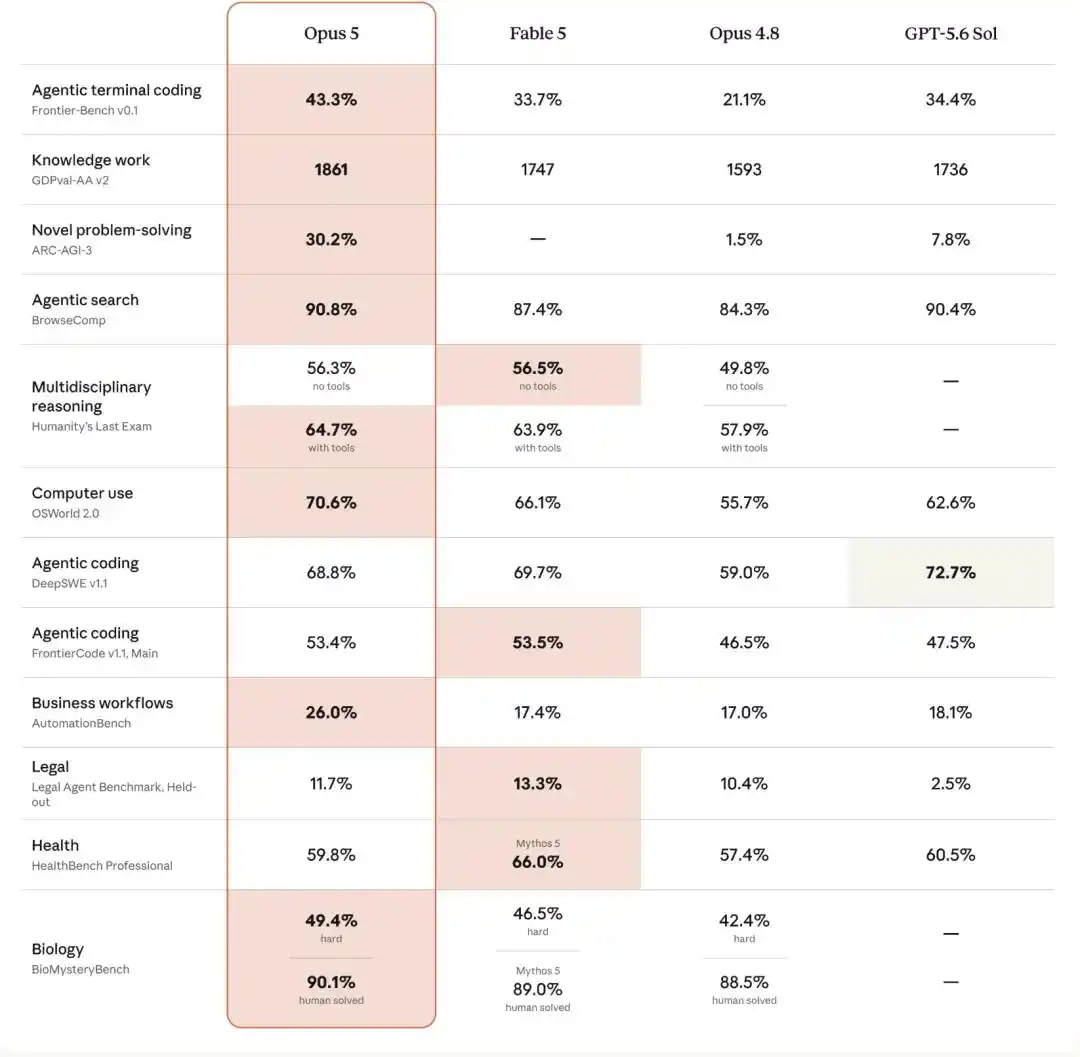The width and height of the screenshot is (1080, 1057).
Task: Click the Opus 4.8 column header
Action: pos(744,33)
